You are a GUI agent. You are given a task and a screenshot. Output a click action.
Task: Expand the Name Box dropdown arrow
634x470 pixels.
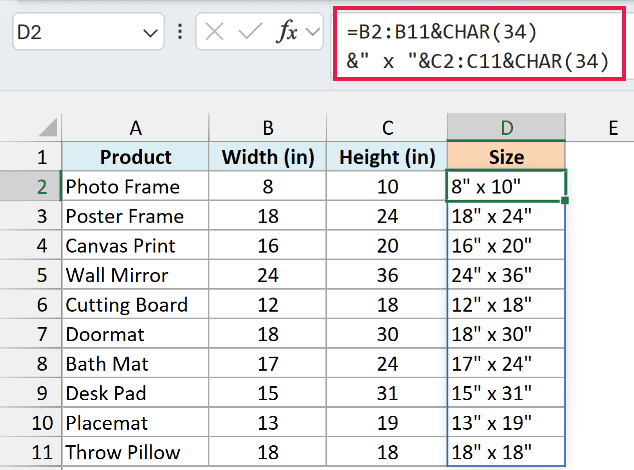pos(150,32)
